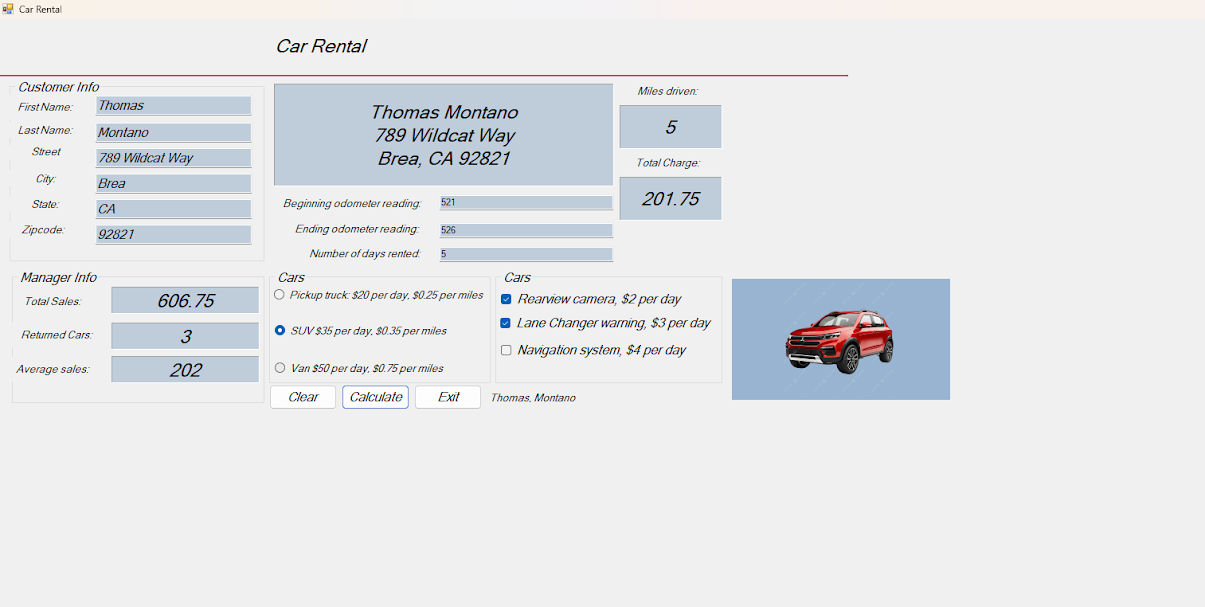The height and width of the screenshot is (607, 1205).
Task: Choose the Van $50 per day option
Action: (x=280, y=368)
